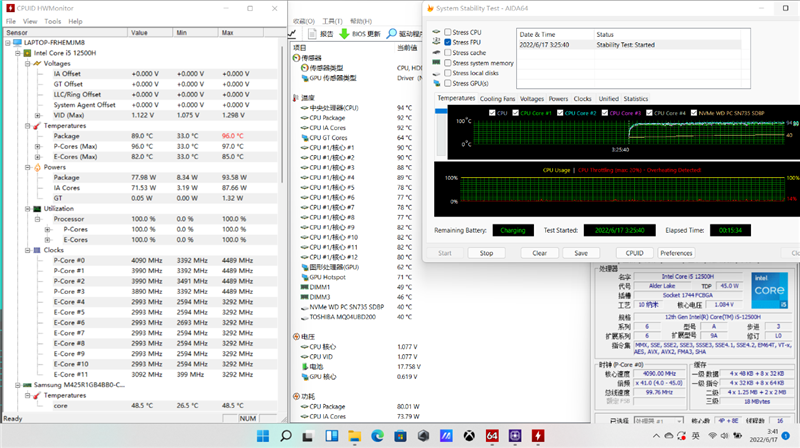
Task: Click the Intel Core i5 chip icon in HWMonitor
Action: [28, 53]
